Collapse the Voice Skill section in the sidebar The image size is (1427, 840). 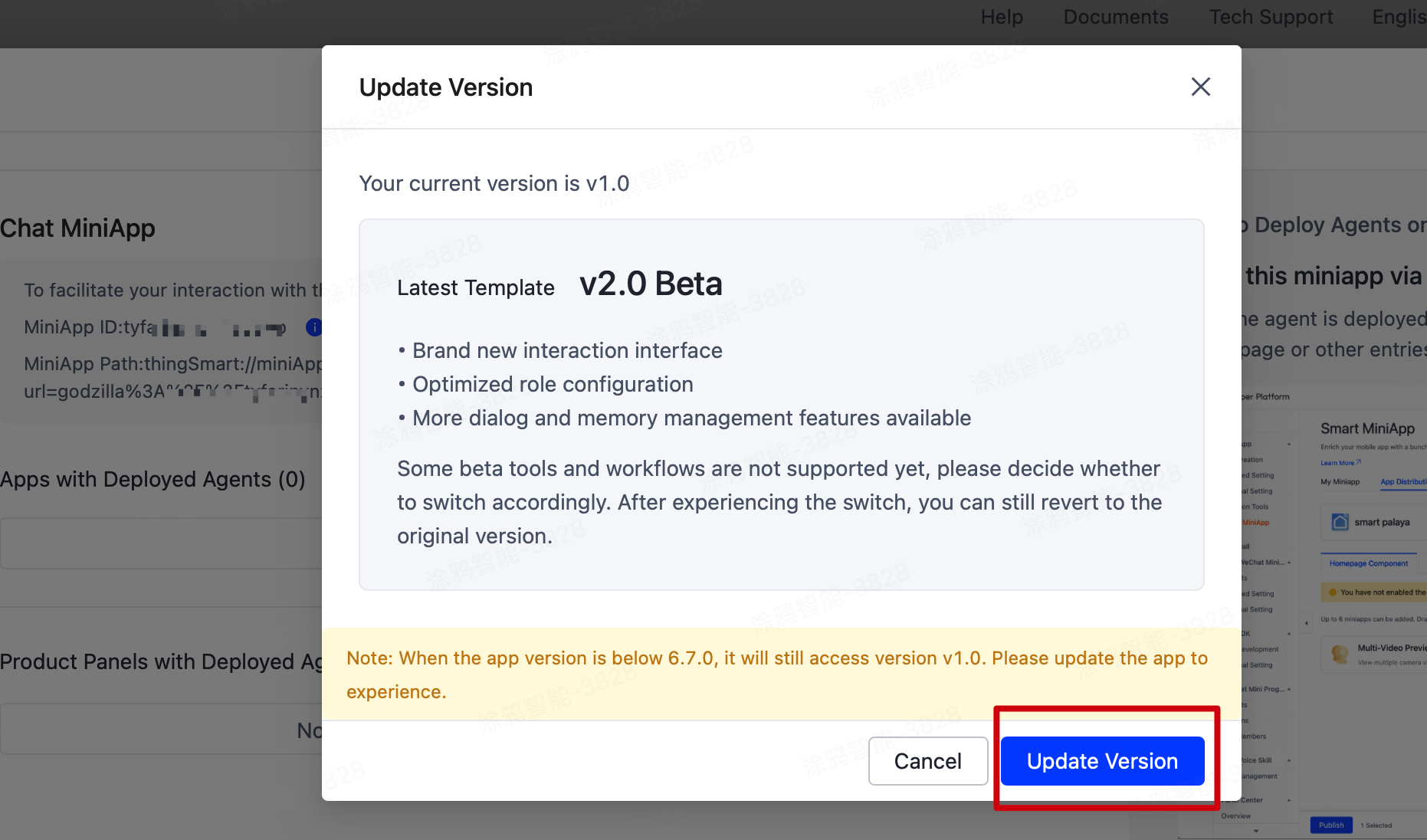pyautogui.click(x=1288, y=761)
